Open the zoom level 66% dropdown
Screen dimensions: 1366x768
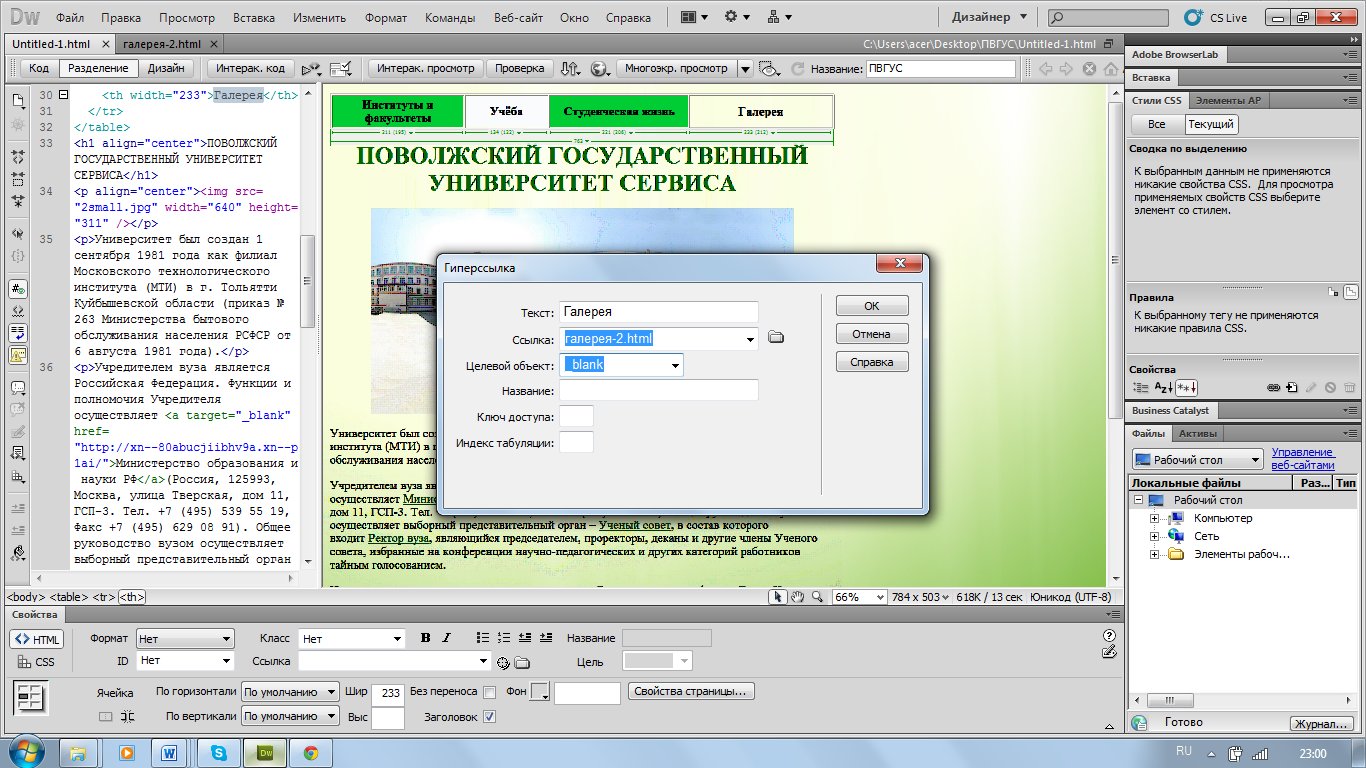pyautogui.click(x=860, y=597)
